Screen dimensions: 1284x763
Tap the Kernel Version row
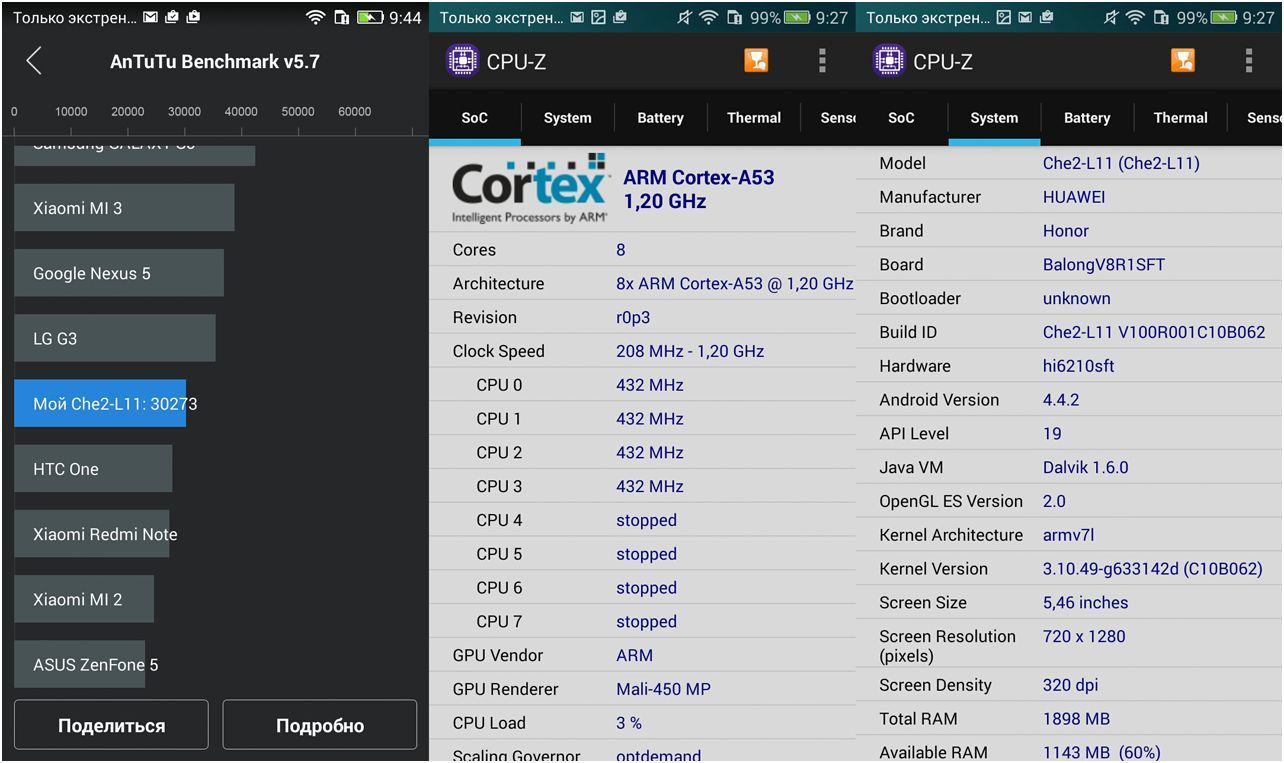coord(1069,569)
